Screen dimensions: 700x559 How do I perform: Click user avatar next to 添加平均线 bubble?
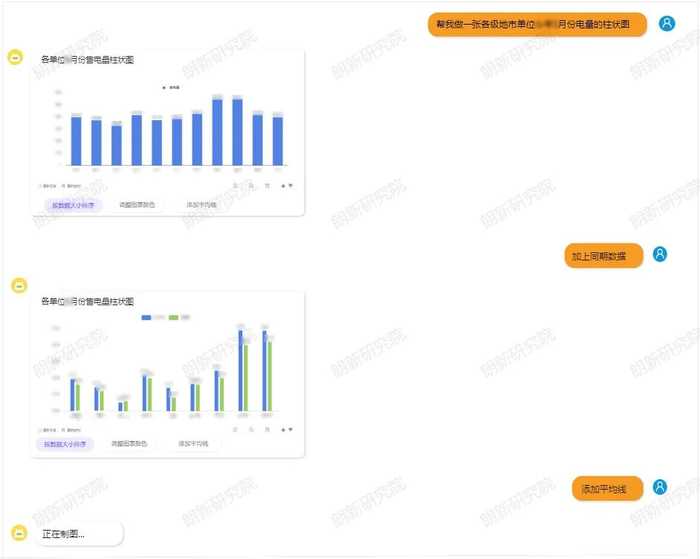point(660,488)
